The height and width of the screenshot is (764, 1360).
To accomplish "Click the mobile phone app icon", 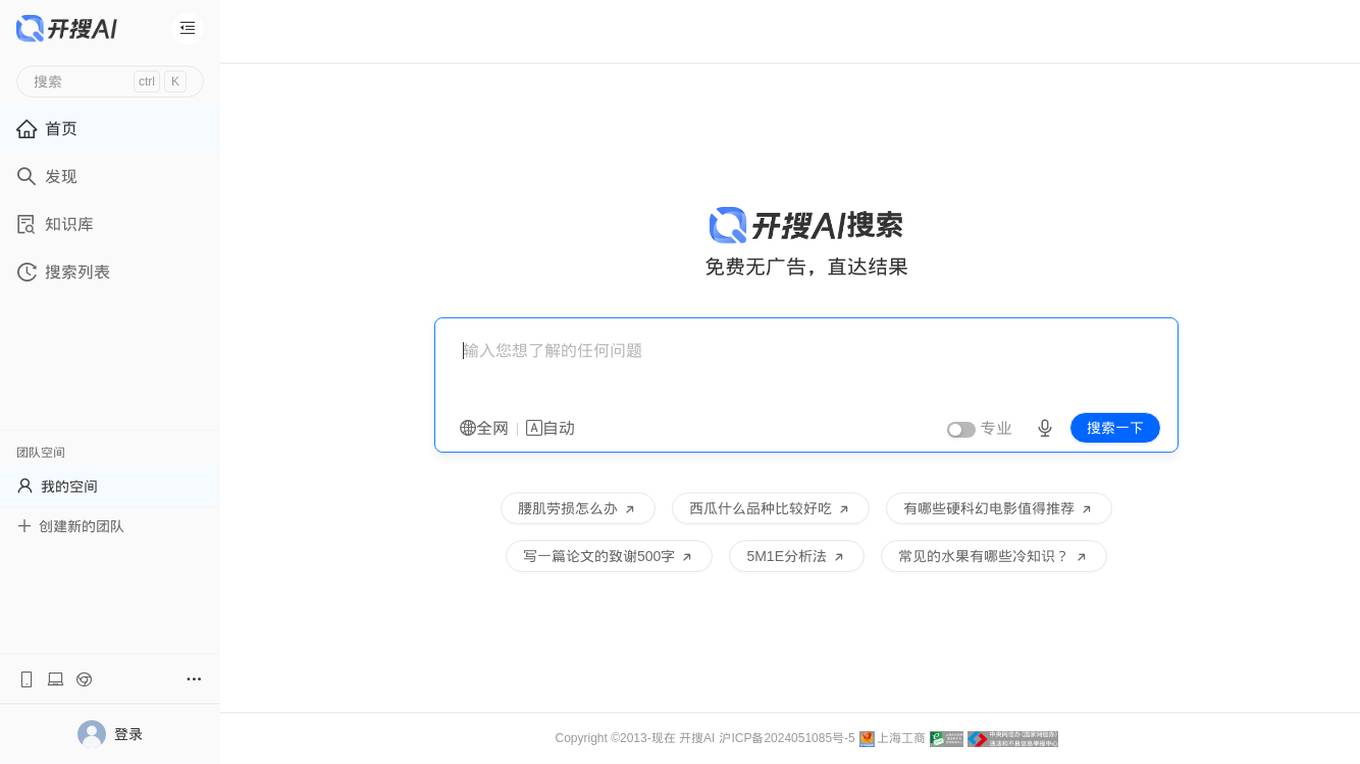I will tap(27, 679).
